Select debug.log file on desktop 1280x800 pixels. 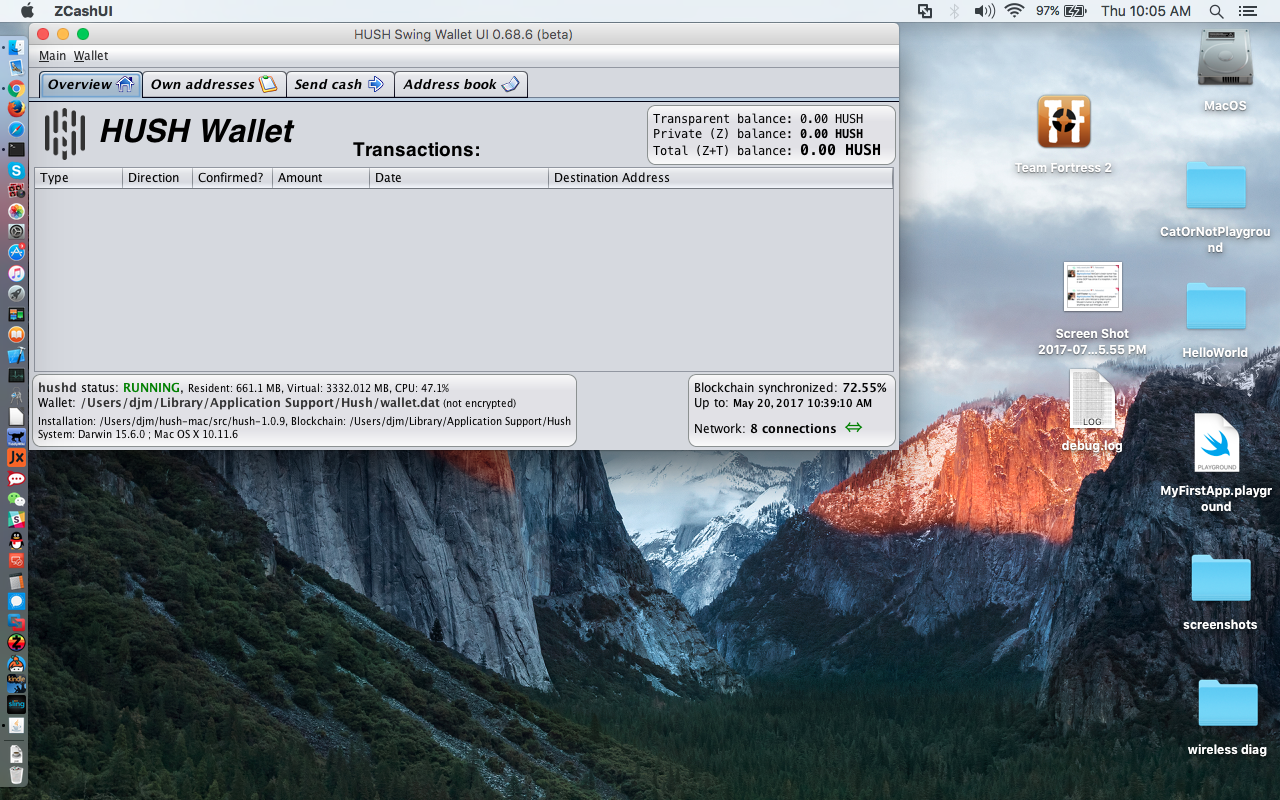pos(1092,399)
